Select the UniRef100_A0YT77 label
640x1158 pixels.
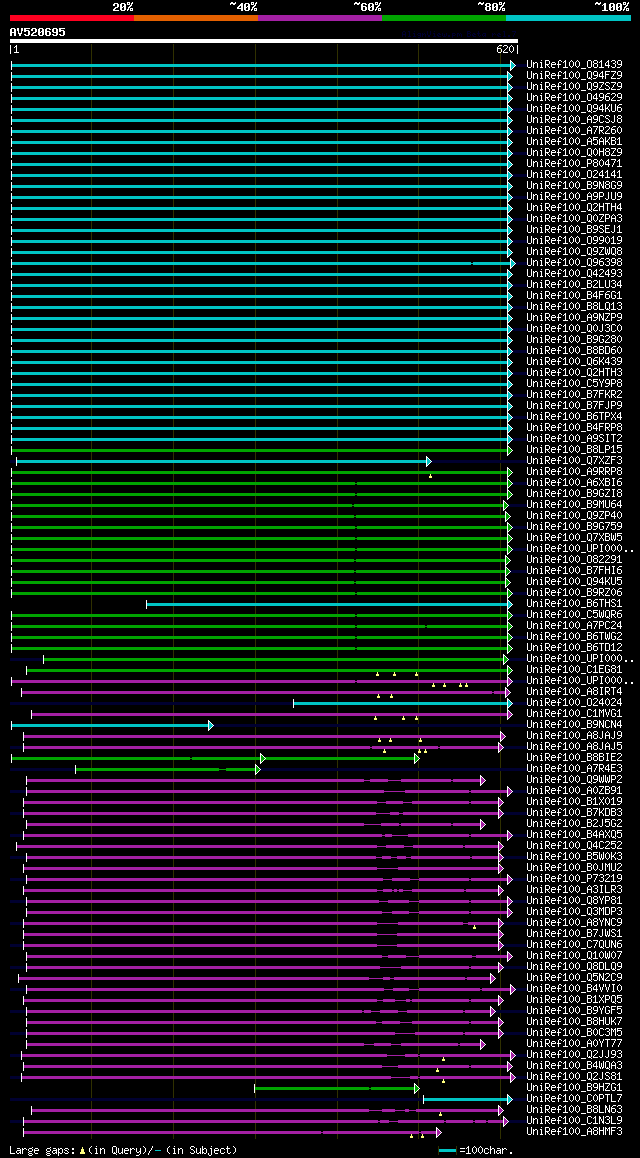574,1044
